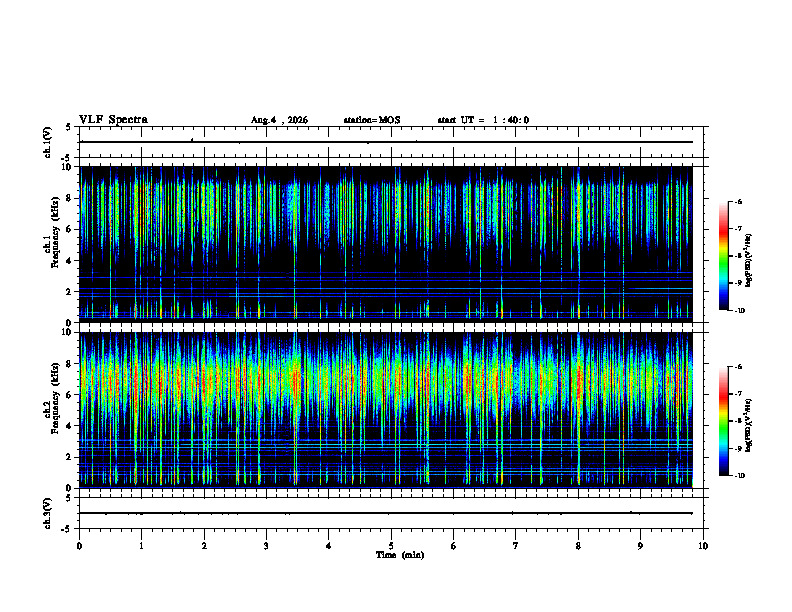
Task: Click the "start UT = 1 :40: 0" text
Action: tap(483, 120)
